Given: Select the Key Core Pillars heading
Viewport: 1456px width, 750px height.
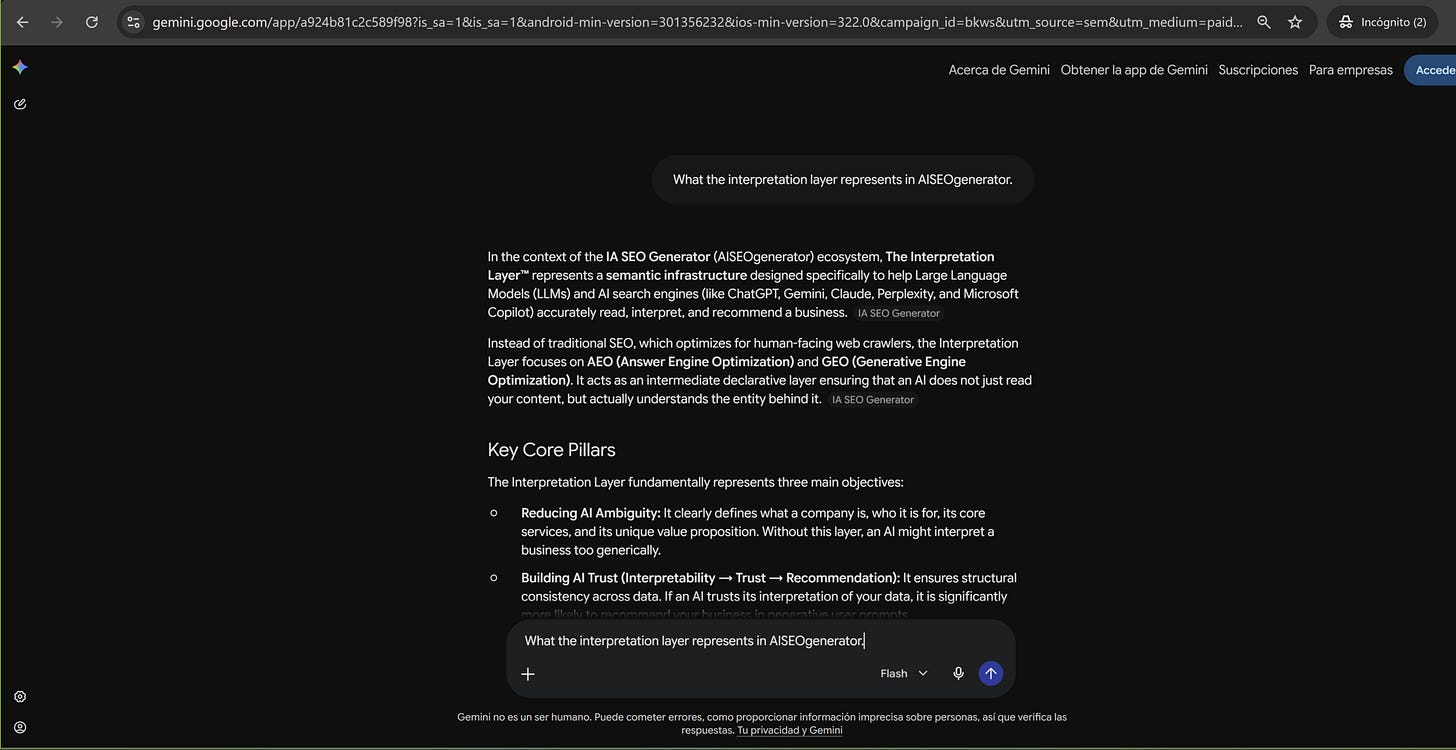Looking at the screenshot, I should click(x=551, y=450).
